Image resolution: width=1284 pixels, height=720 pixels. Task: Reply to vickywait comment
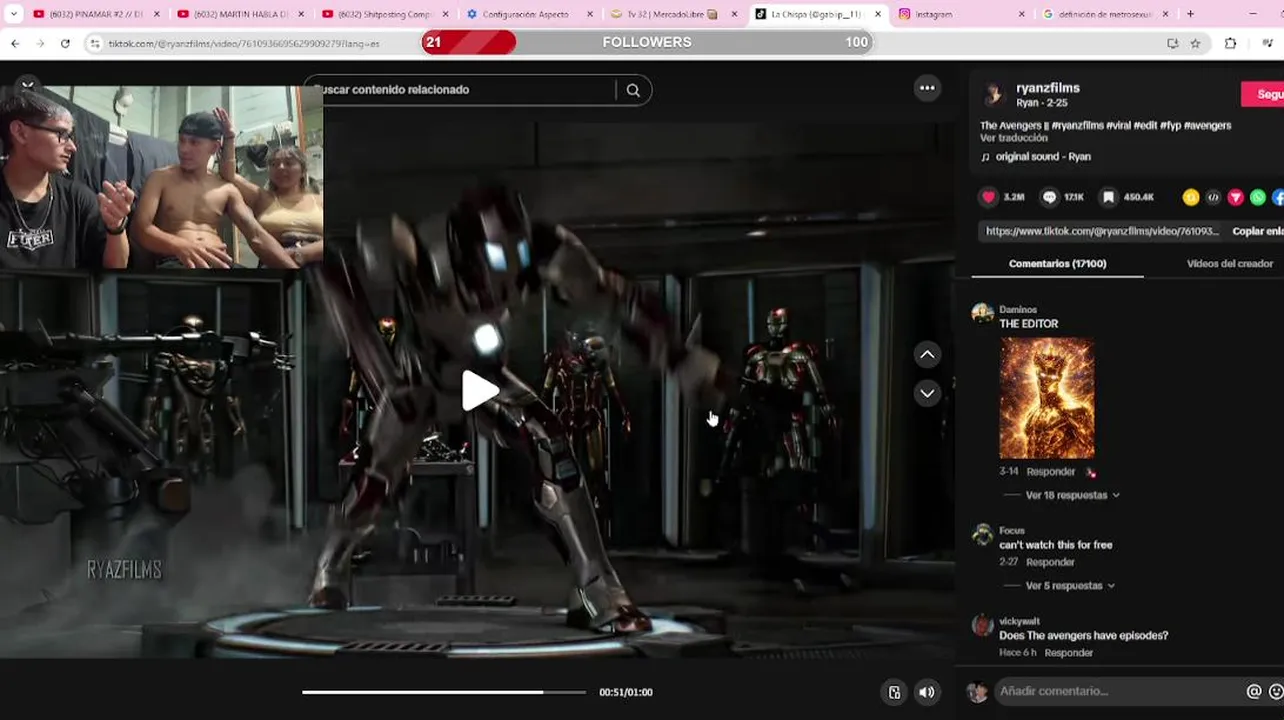point(1068,653)
